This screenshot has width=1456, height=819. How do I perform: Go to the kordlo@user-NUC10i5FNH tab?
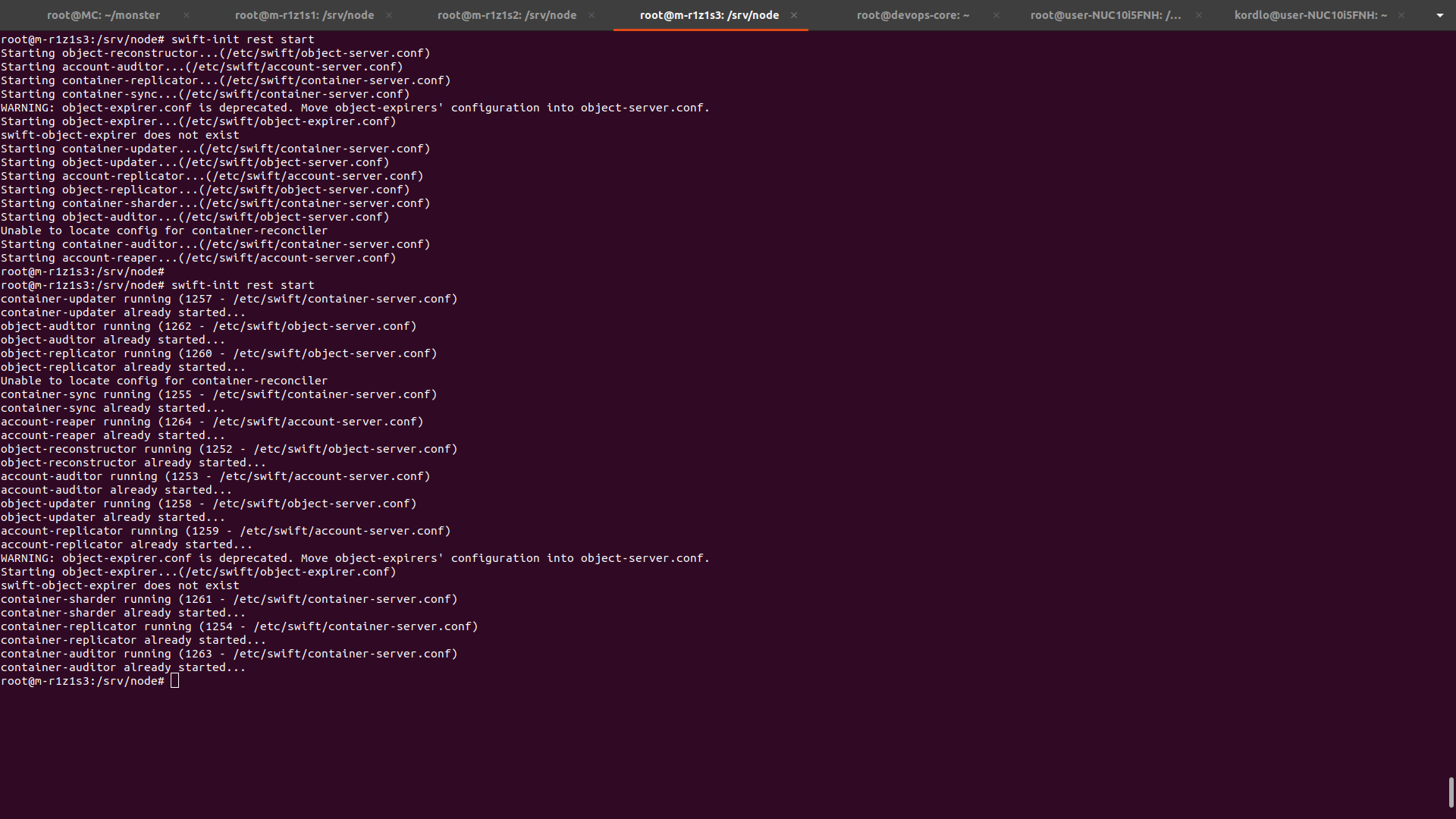click(1310, 15)
